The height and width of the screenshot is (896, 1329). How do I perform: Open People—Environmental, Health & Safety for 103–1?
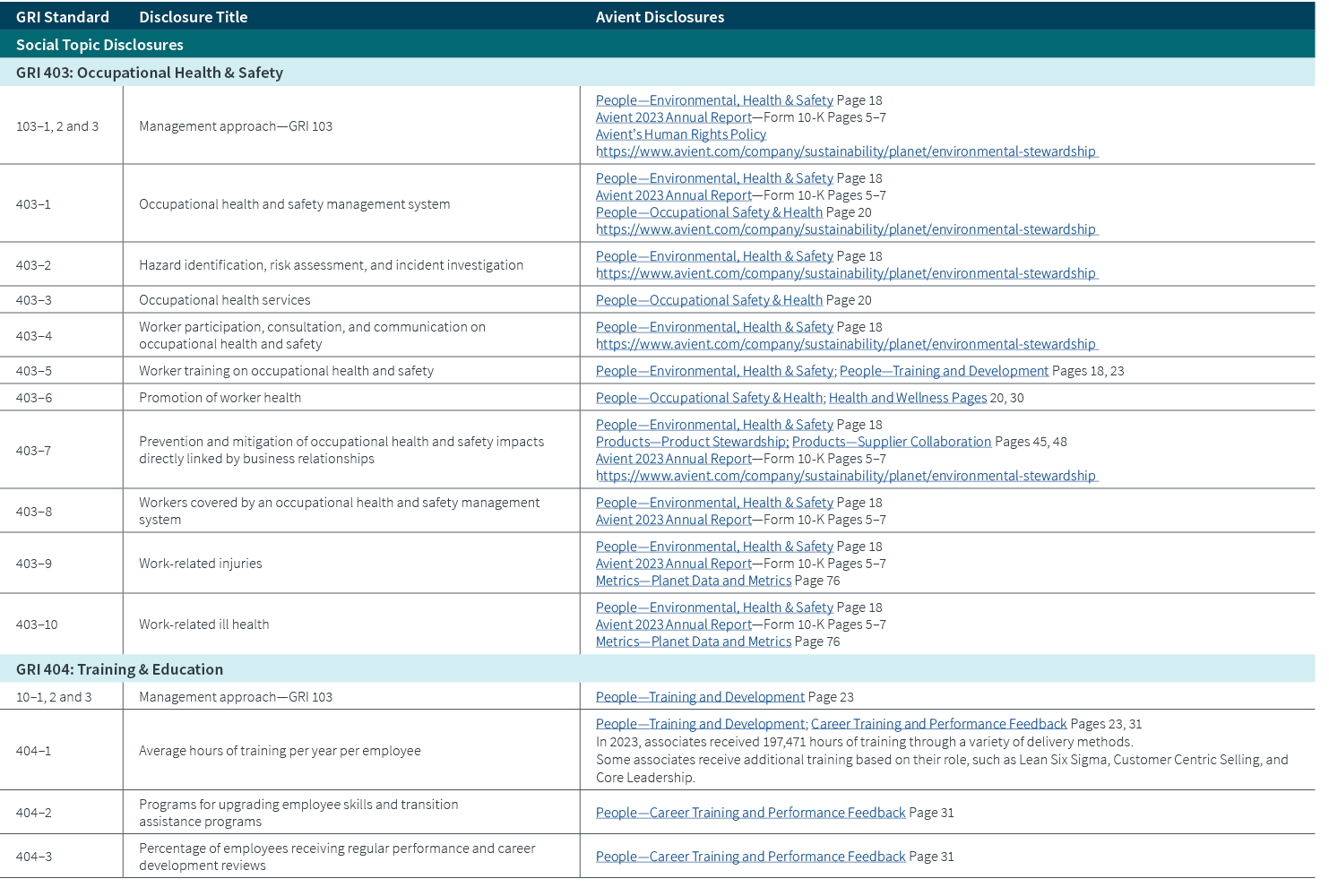(714, 99)
